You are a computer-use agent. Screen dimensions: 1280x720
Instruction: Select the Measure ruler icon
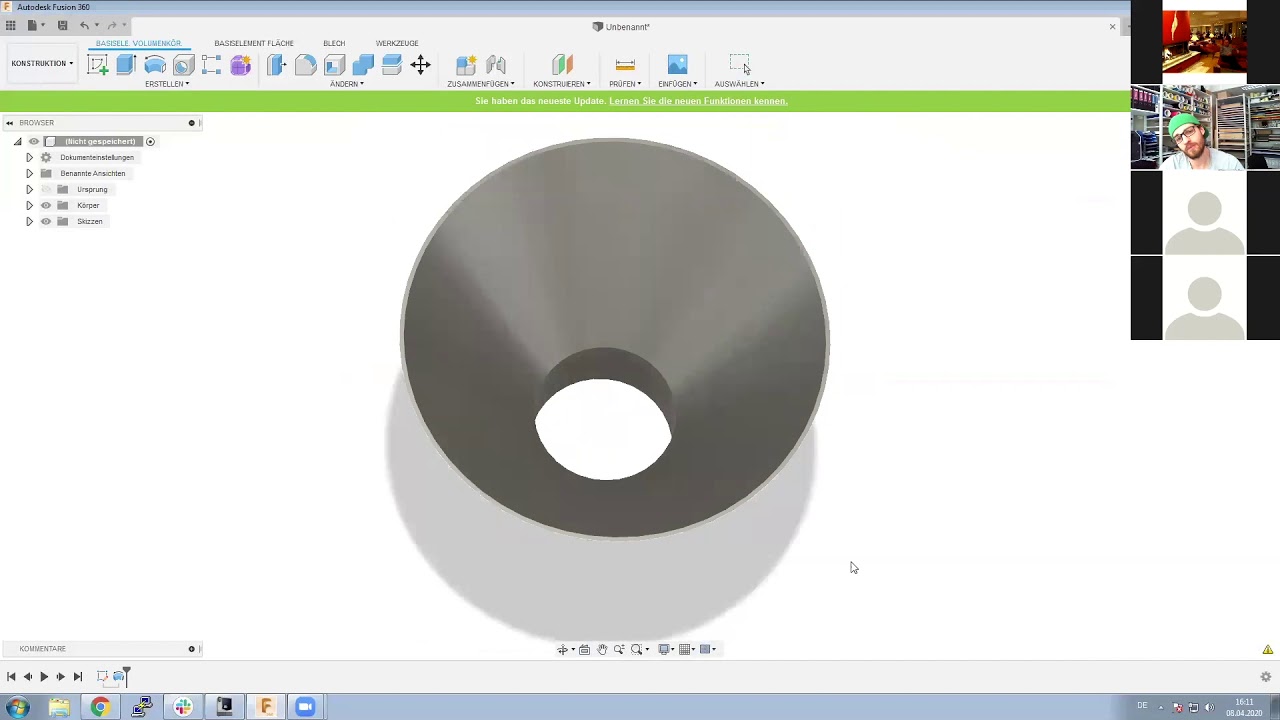(x=625, y=65)
